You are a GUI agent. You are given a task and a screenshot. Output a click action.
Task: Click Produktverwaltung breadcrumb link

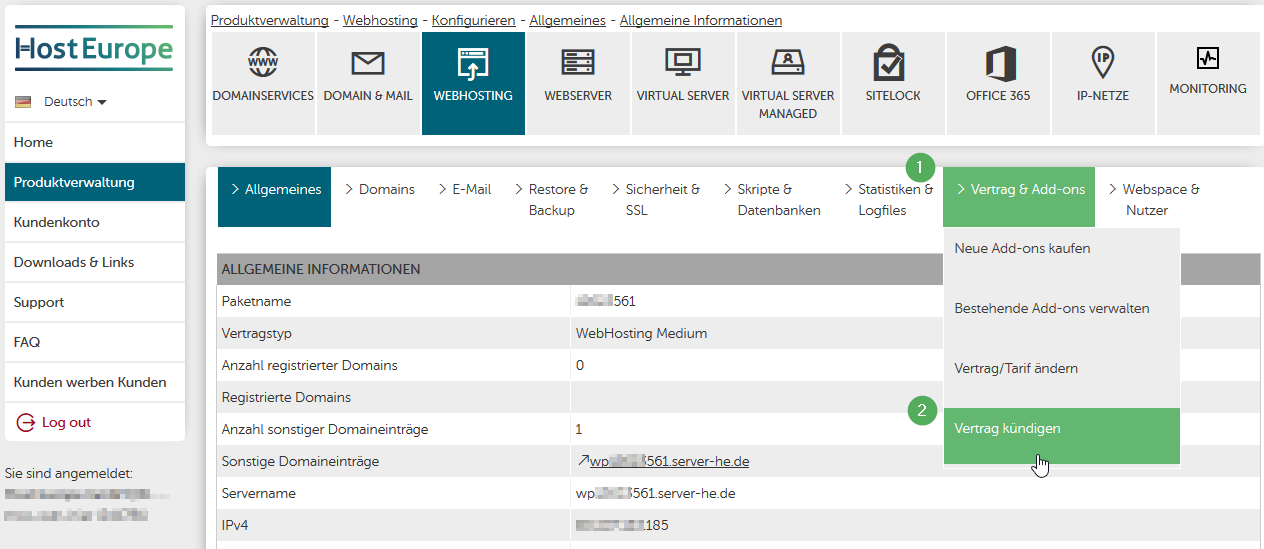(270, 20)
